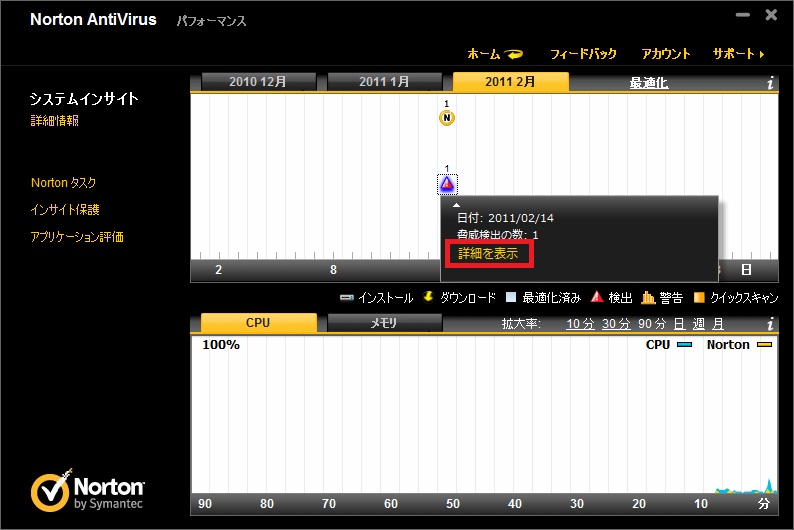The image size is (794, 530).
Task: Close the Norton AntiVirus window
Action: [x=771, y=15]
